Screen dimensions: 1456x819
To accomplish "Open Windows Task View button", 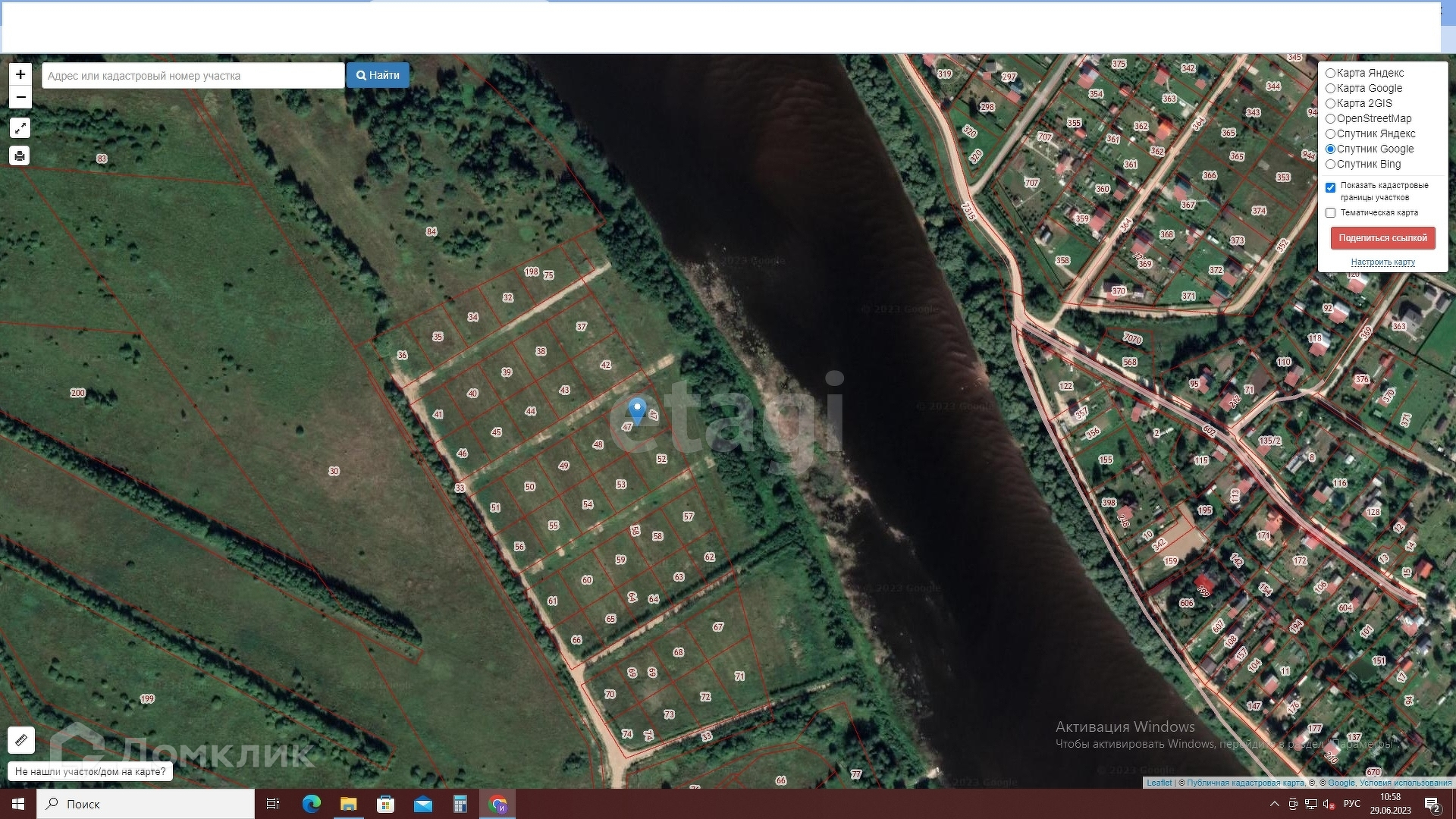I will 273,804.
